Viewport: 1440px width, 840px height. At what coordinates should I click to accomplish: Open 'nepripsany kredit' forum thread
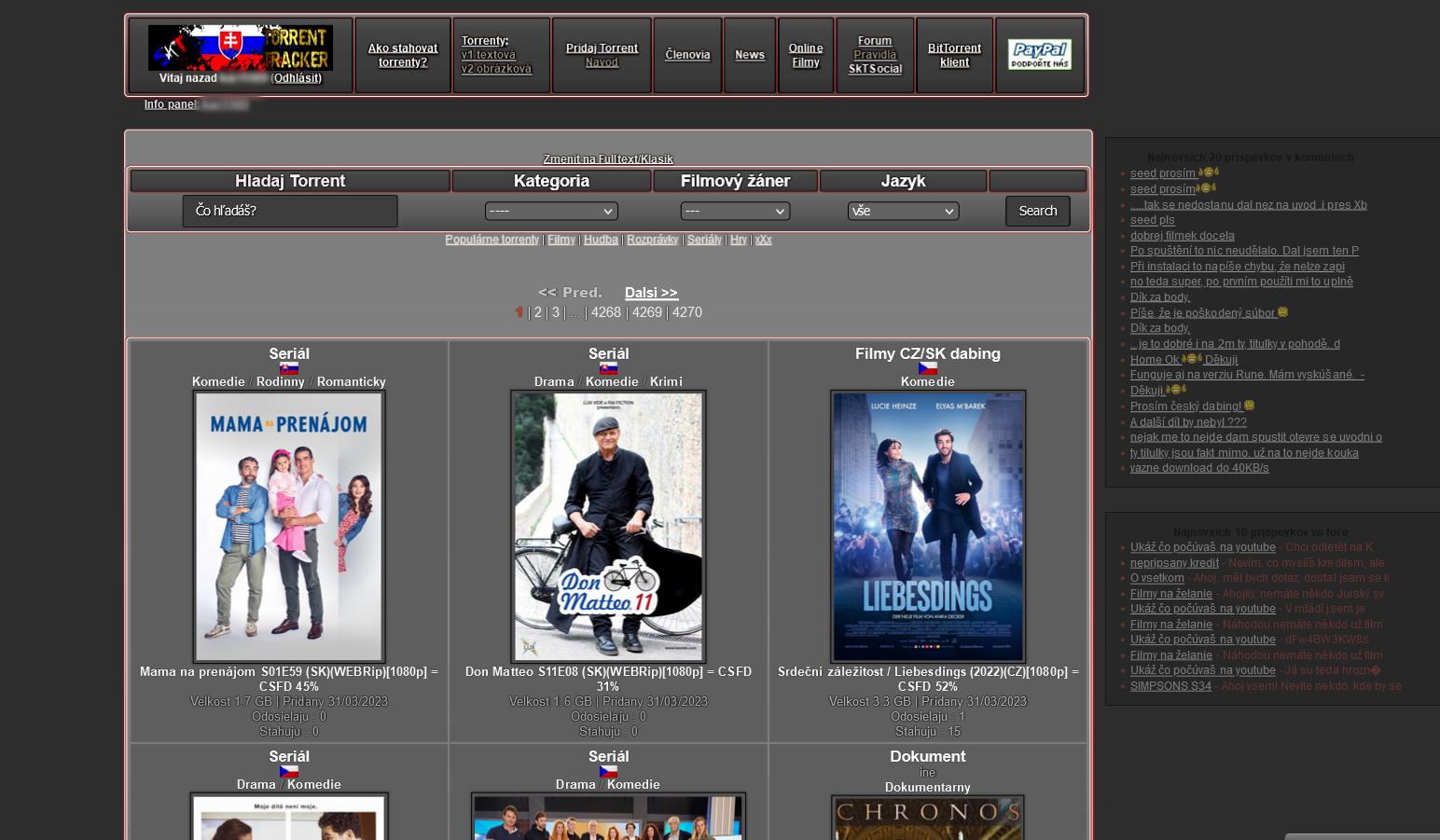click(x=1175, y=563)
